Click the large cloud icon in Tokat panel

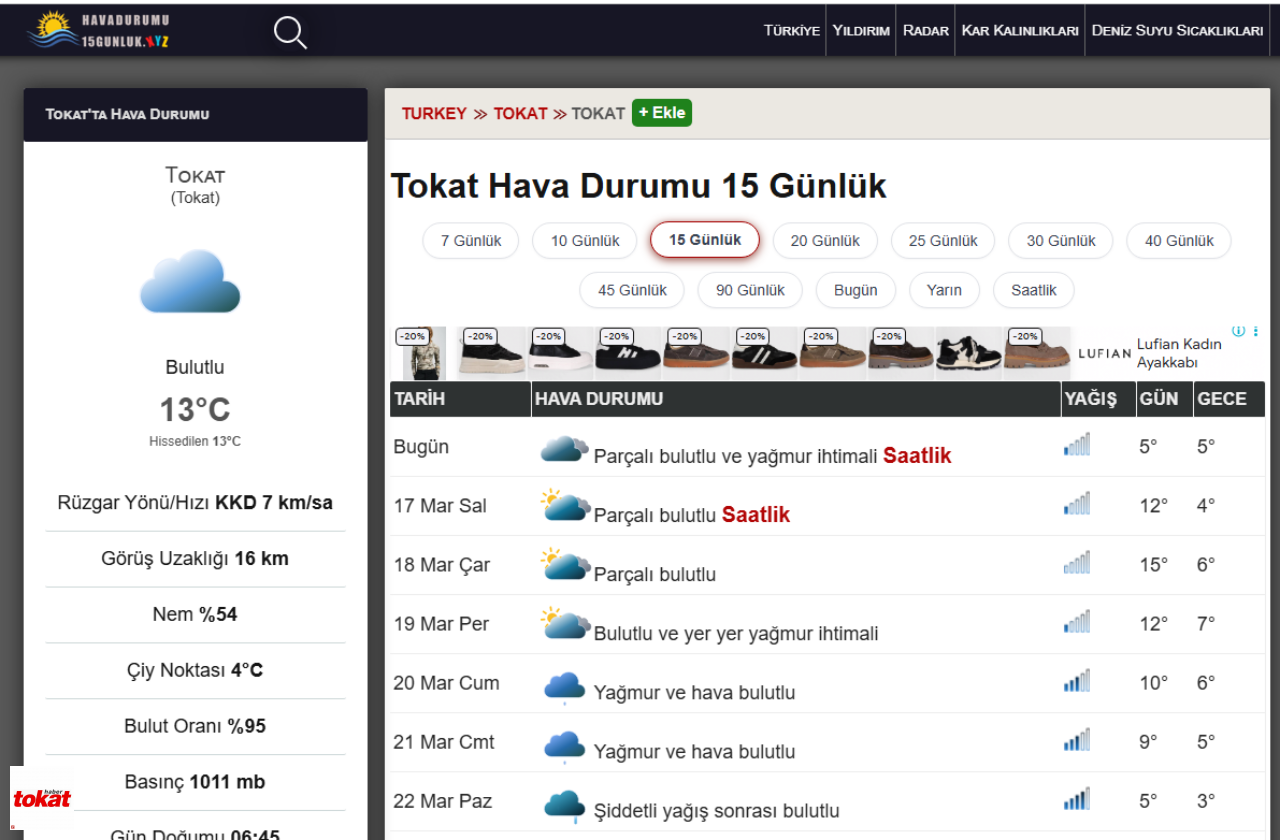click(190, 282)
